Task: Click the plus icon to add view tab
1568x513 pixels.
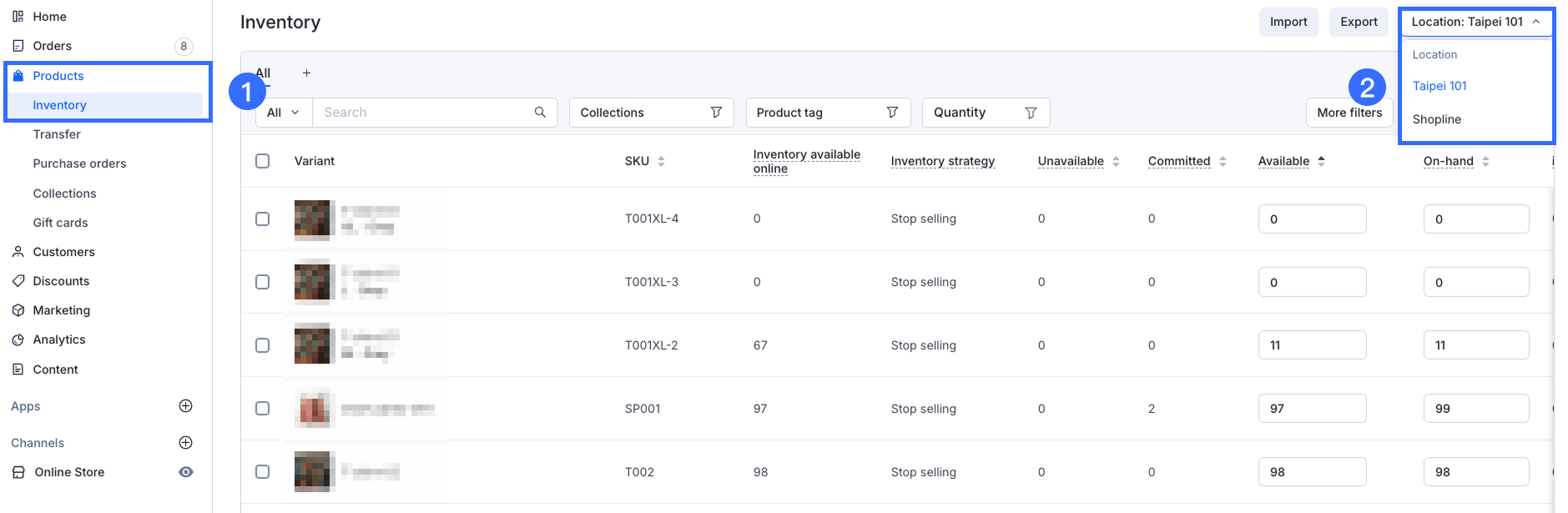Action: pos(306,73)
